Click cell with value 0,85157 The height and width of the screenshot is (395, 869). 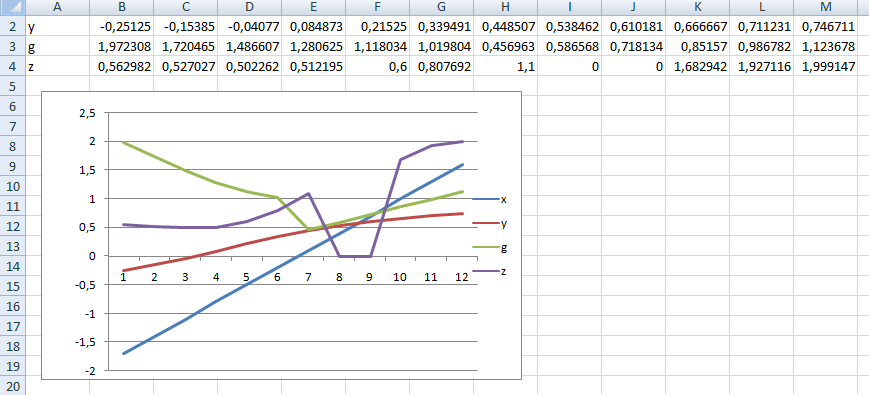(x=698, y=45)
